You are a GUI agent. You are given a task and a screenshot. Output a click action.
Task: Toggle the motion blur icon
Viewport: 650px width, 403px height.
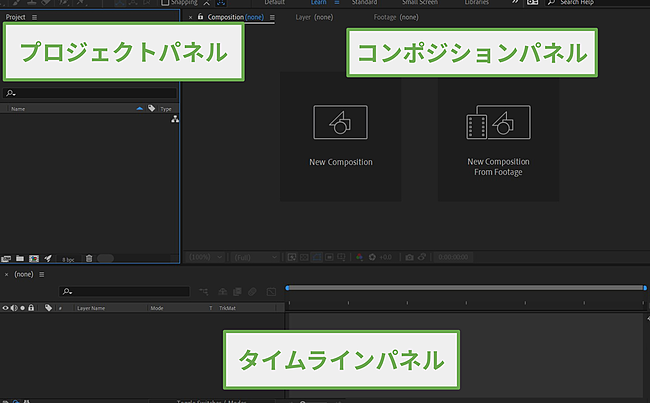252,292
